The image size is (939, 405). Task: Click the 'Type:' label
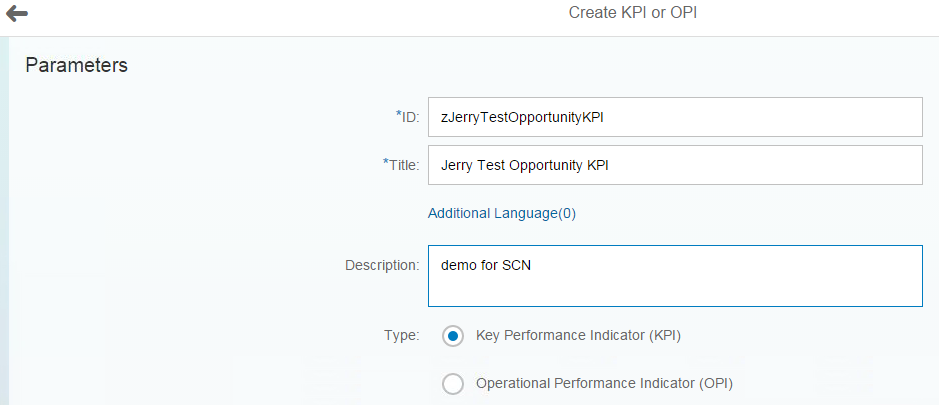402,336
